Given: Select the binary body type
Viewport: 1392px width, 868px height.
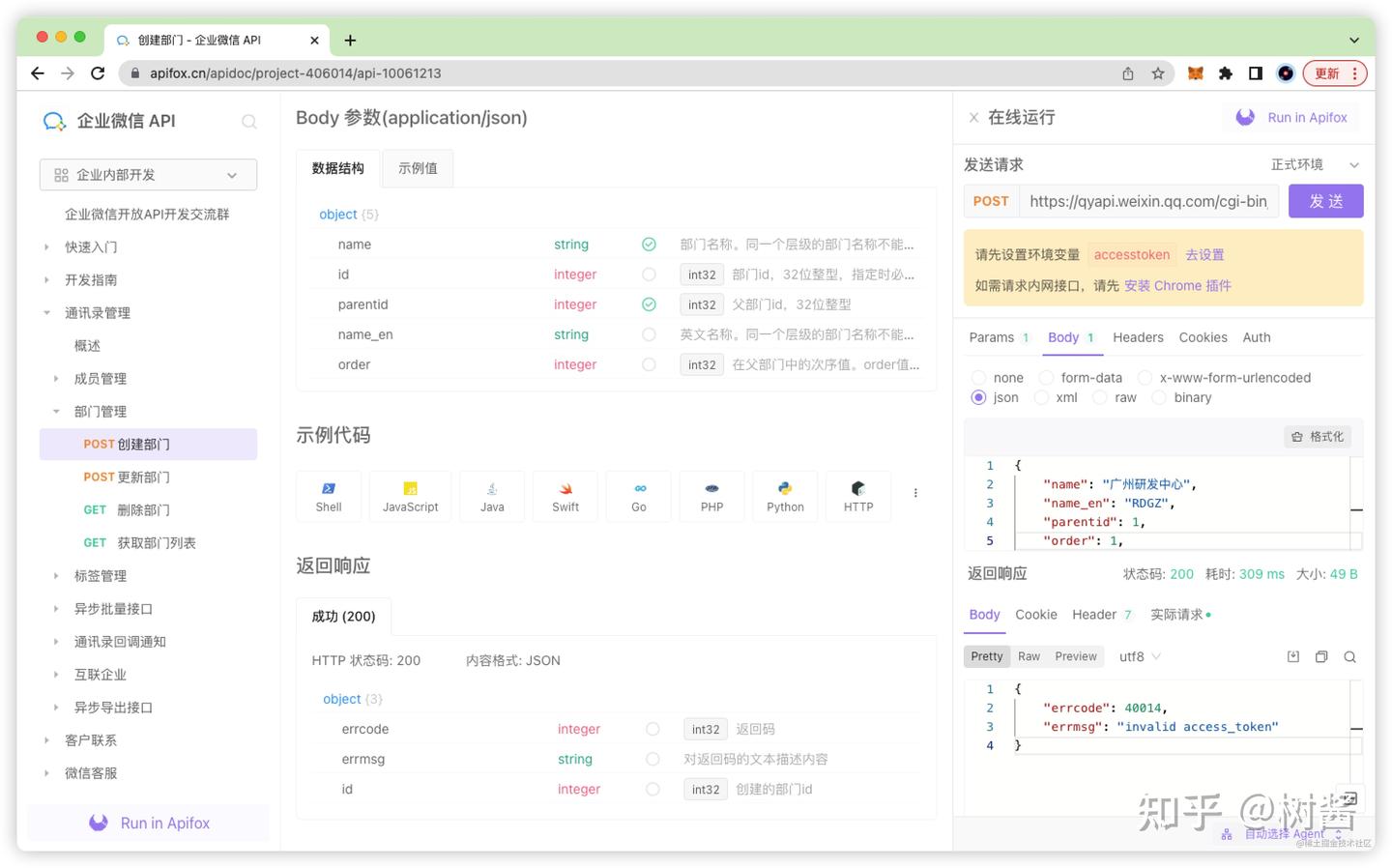Looking at the screenshot, I should coord(1159,397).
